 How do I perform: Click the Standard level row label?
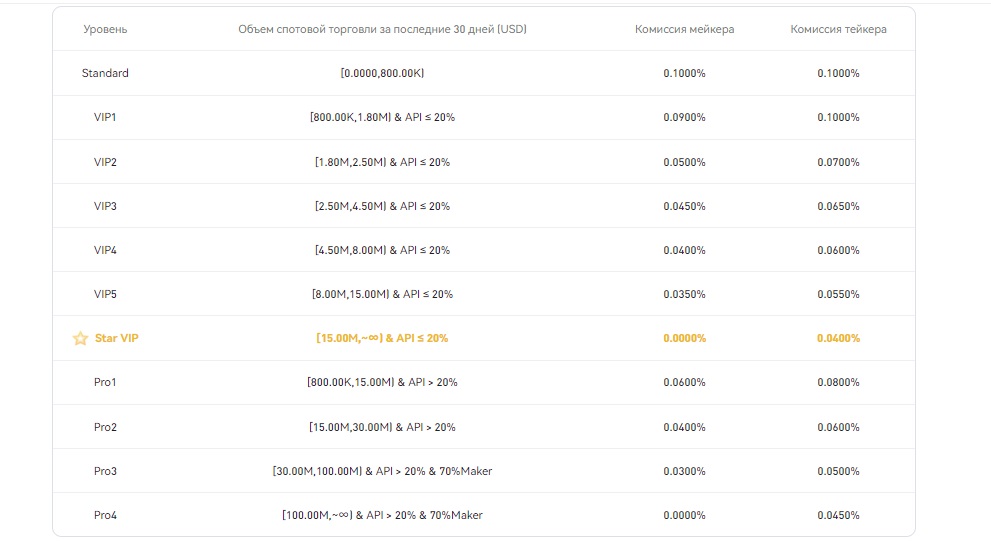(105, 73)
